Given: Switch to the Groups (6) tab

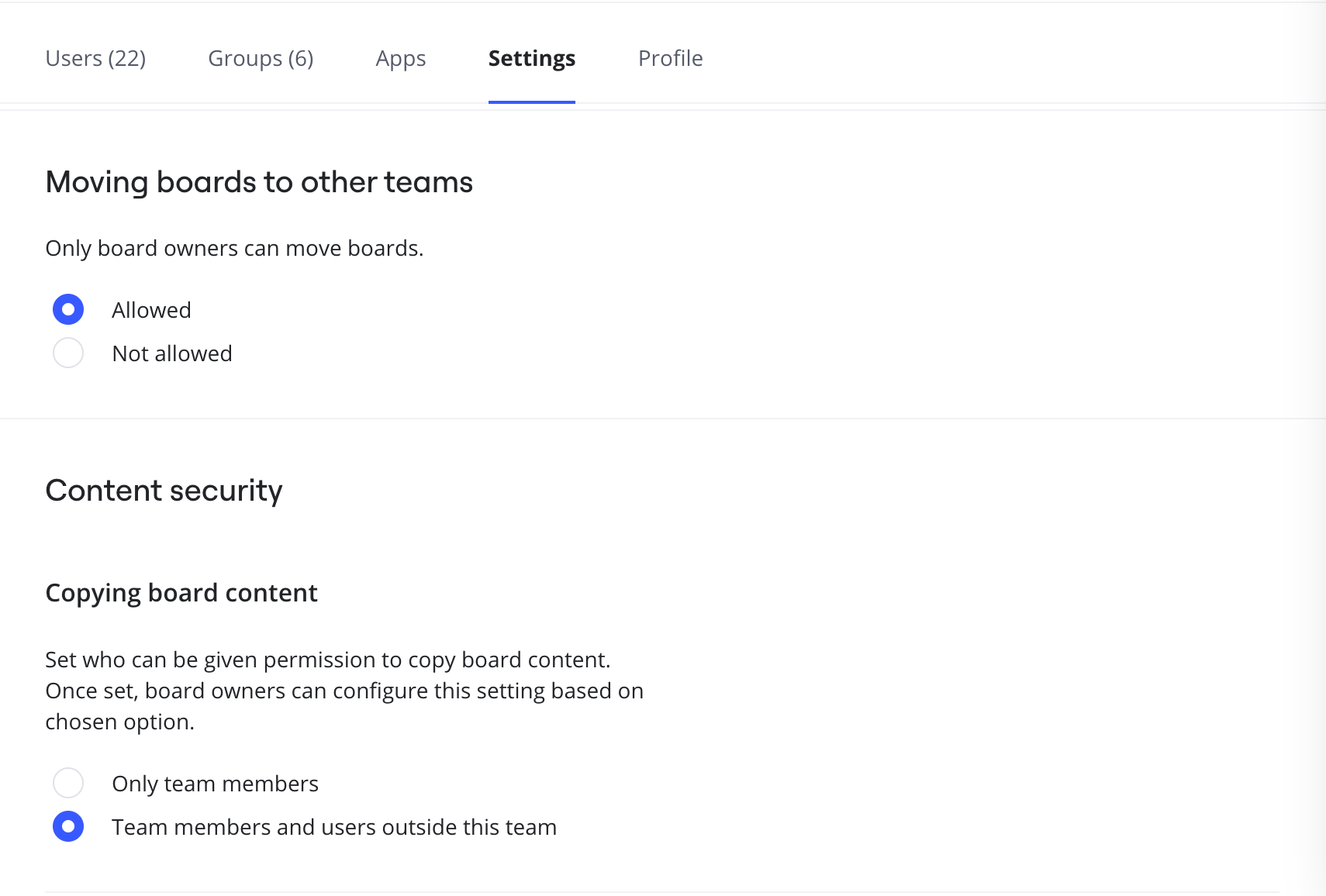Looking at the screenshot, I should point(261,59).
